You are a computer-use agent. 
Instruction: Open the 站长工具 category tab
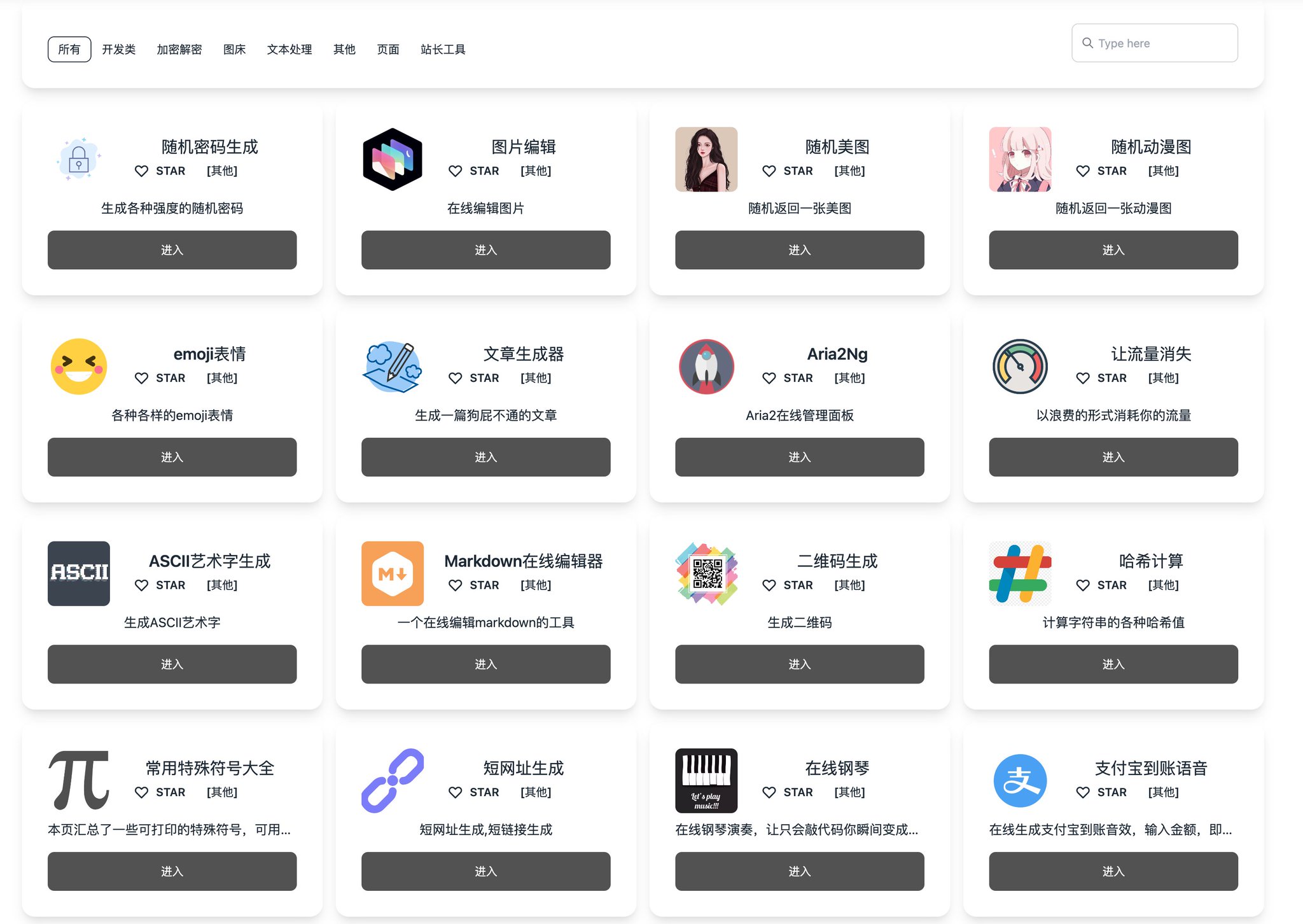pyautogui.click(x=443, y=50)
